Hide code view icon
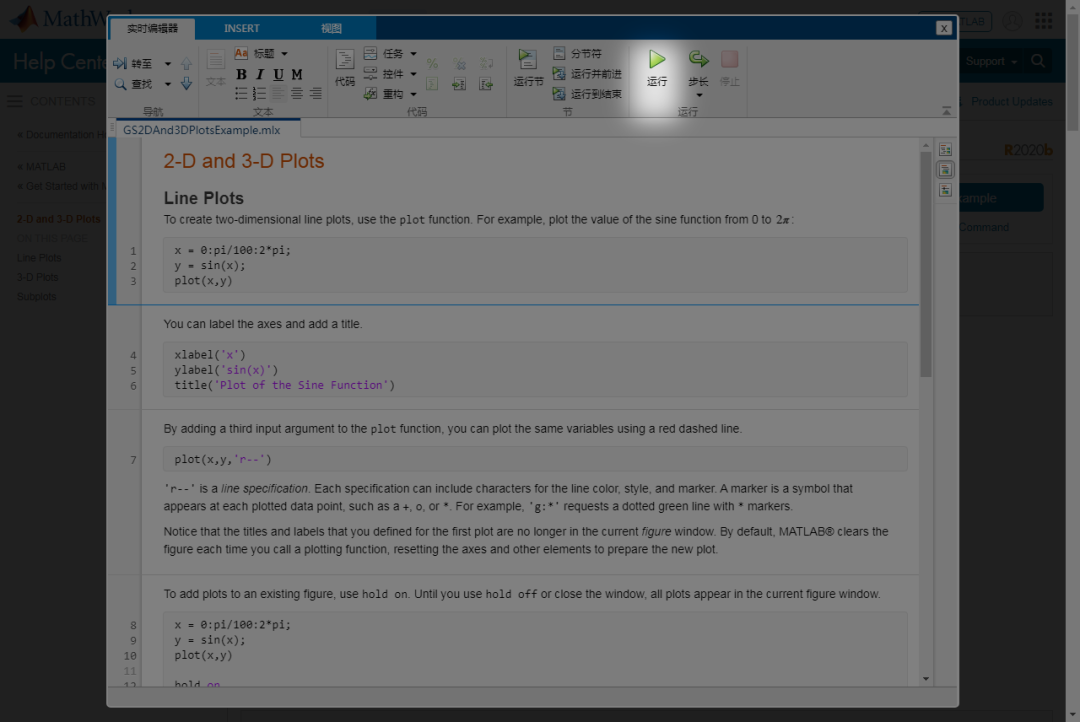 (x=946, y=189)
